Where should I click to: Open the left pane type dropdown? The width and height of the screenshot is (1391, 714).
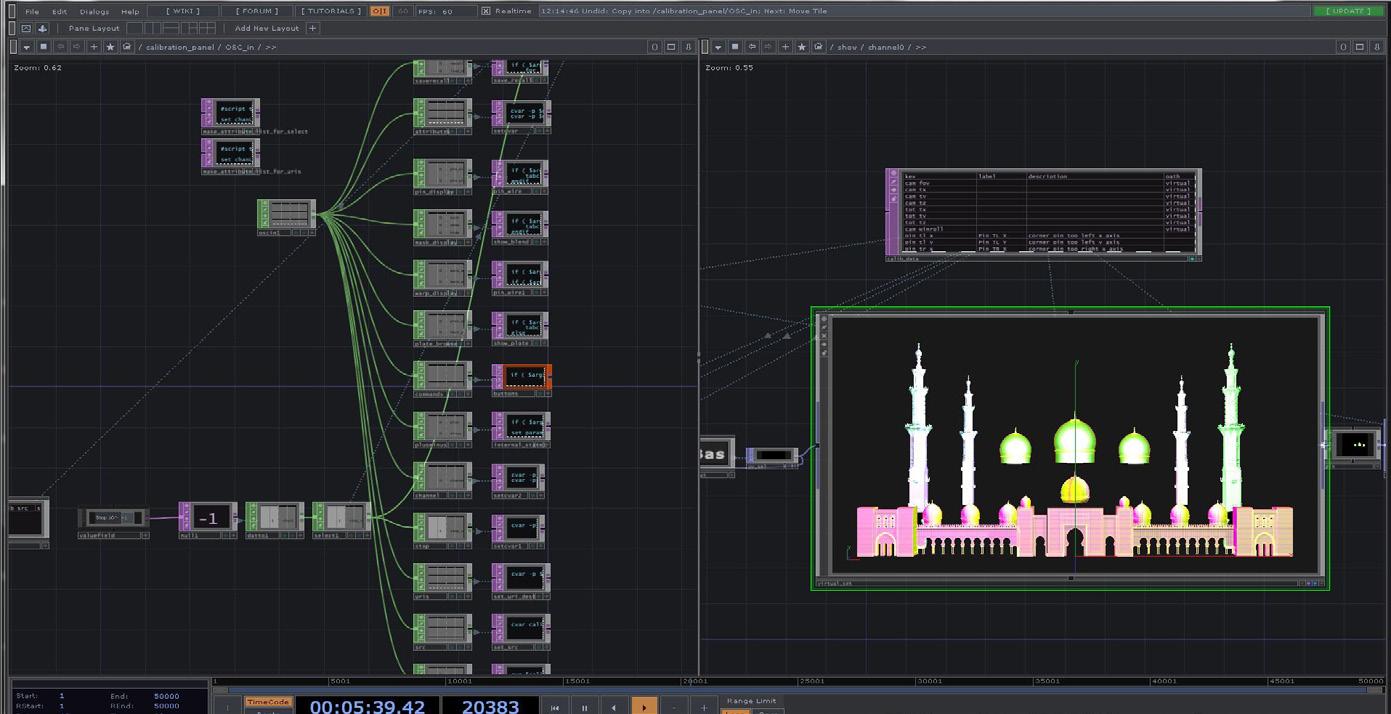pos(27,47)
